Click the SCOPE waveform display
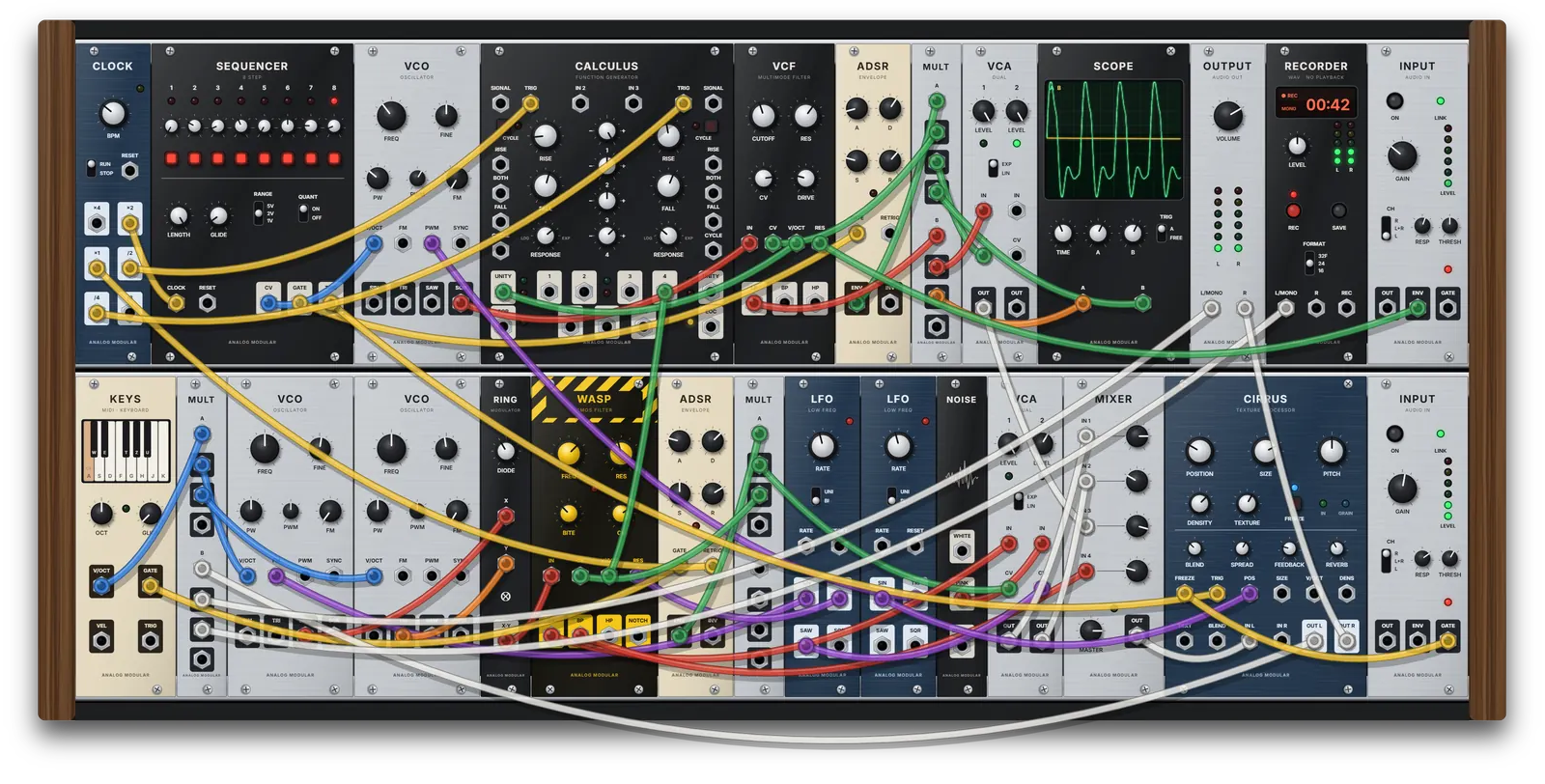The width and height of the screenshot is (1545, 784). (1113, 139)
